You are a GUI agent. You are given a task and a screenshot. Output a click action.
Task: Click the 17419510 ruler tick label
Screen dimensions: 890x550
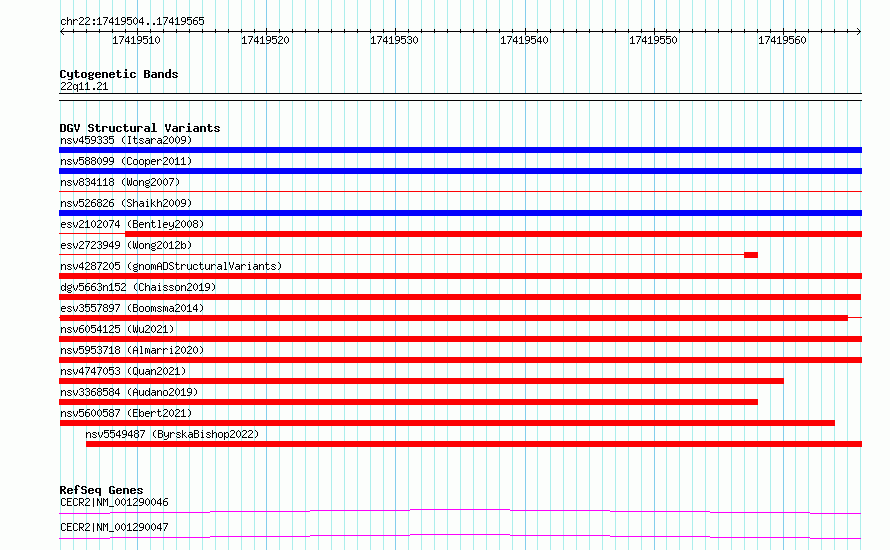pos(136,40)
